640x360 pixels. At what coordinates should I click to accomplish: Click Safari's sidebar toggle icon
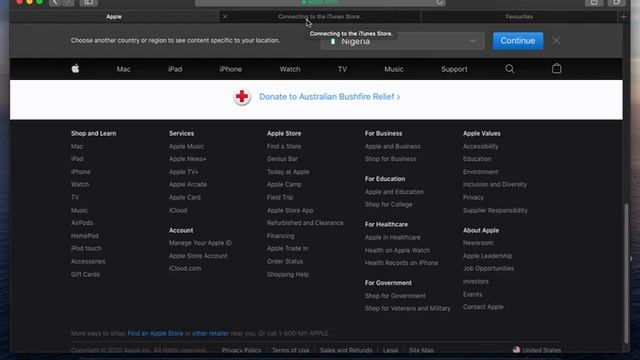[x=88, y=2]
